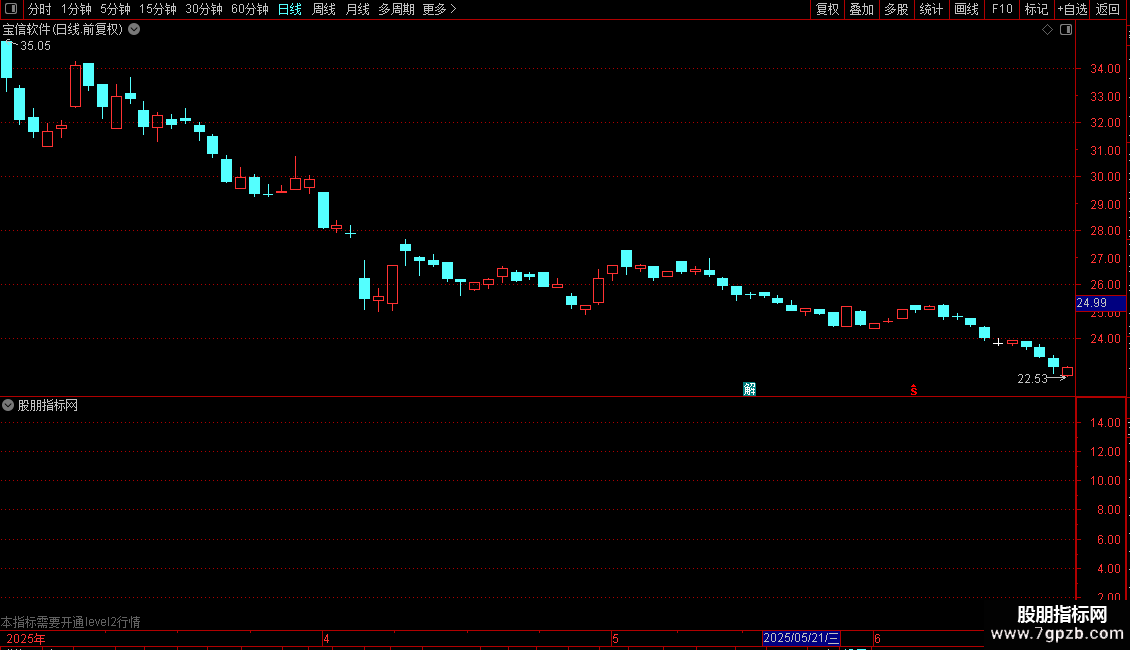Click the 2025/05/21/三 date label
Viewport: 1130px width, 650px height.
(x=801, y=638)
